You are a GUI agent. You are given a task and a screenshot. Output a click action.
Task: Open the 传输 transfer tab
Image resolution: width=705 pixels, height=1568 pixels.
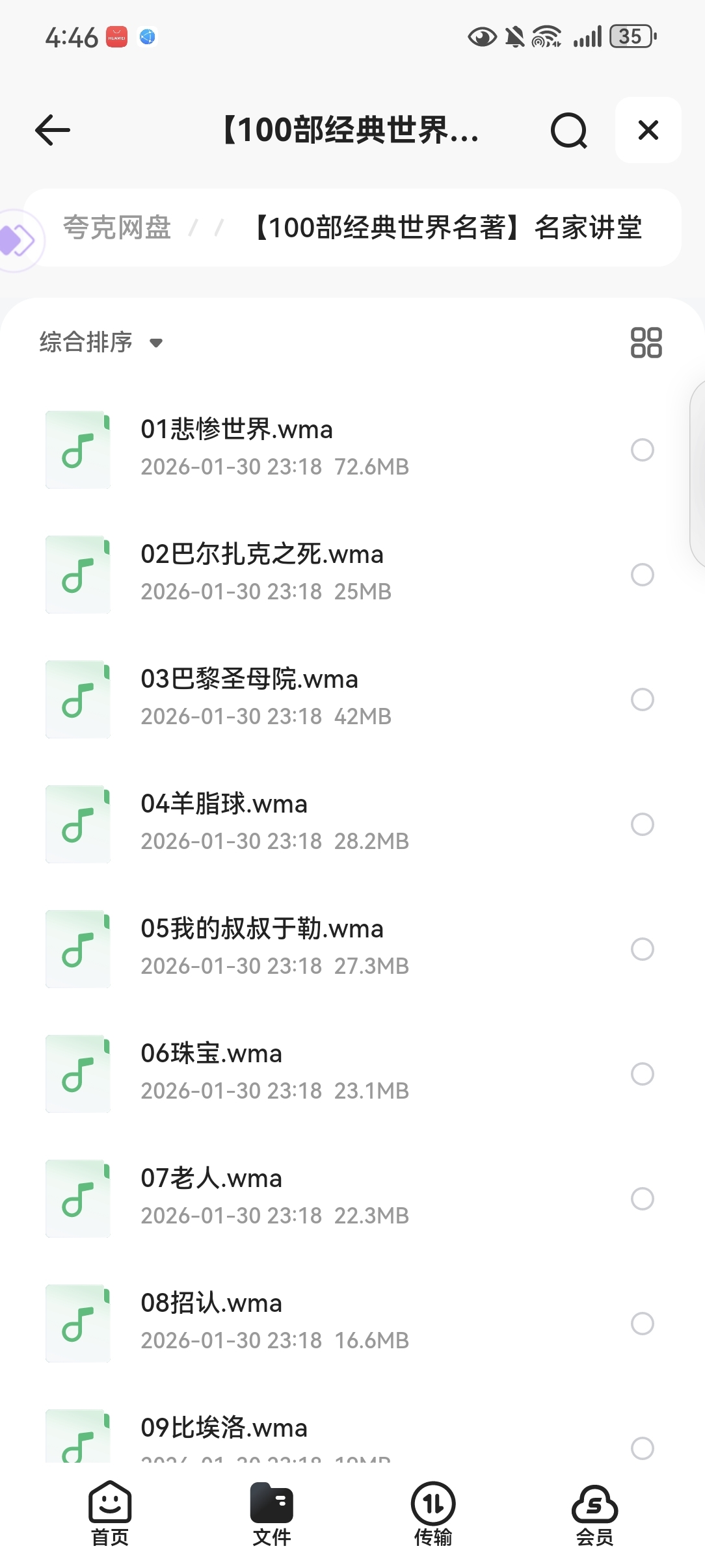click(433, 1513)
